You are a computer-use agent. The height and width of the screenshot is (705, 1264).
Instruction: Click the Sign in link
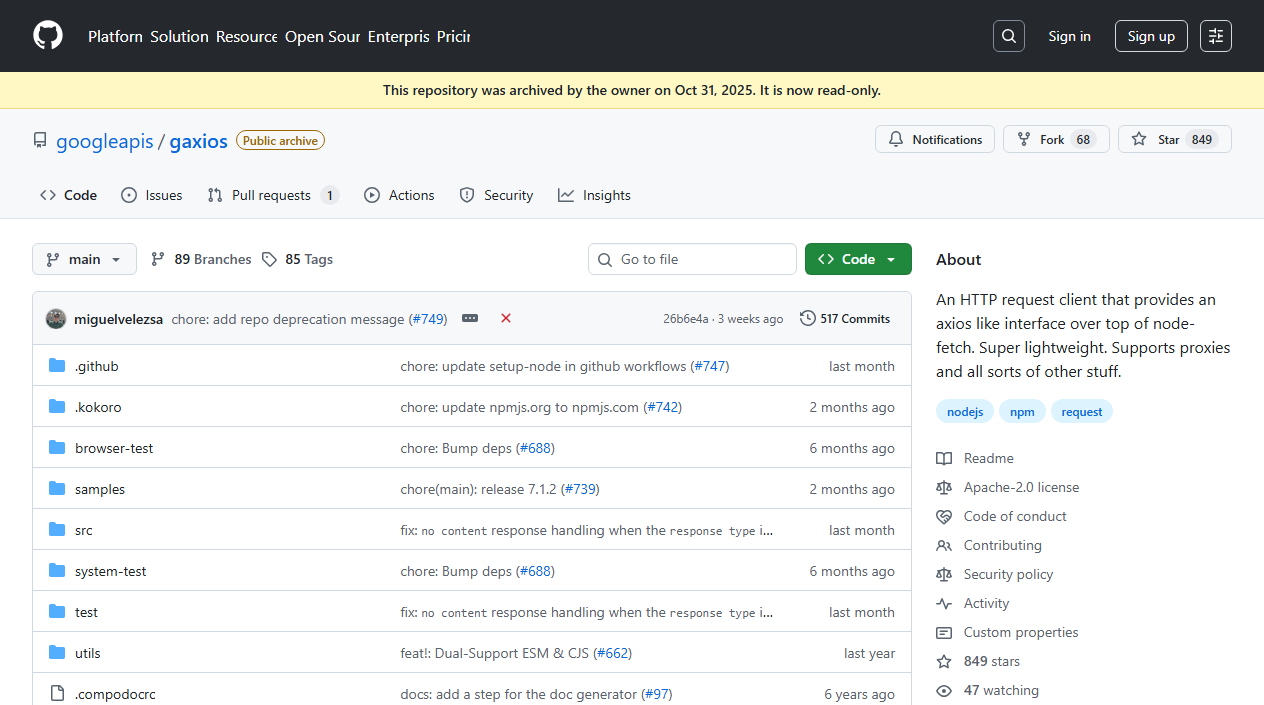1070,36
